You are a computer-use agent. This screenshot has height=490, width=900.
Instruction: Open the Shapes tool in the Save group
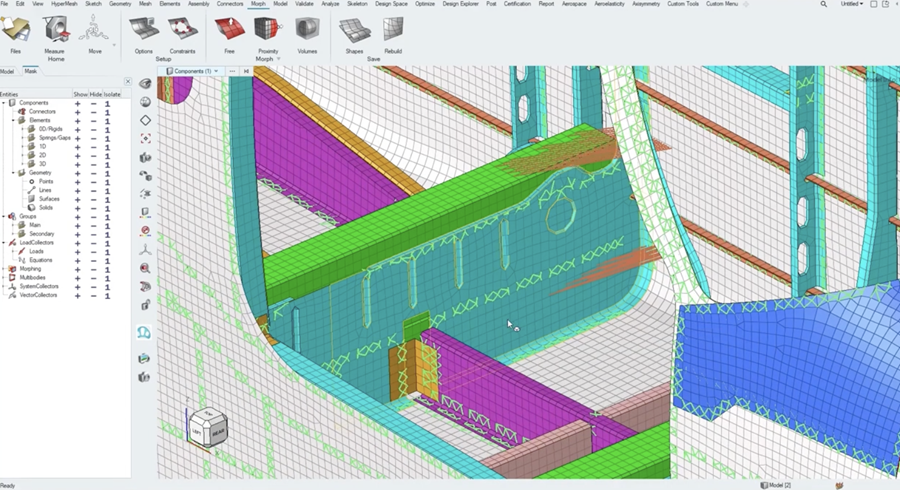(x=354, y=34)
